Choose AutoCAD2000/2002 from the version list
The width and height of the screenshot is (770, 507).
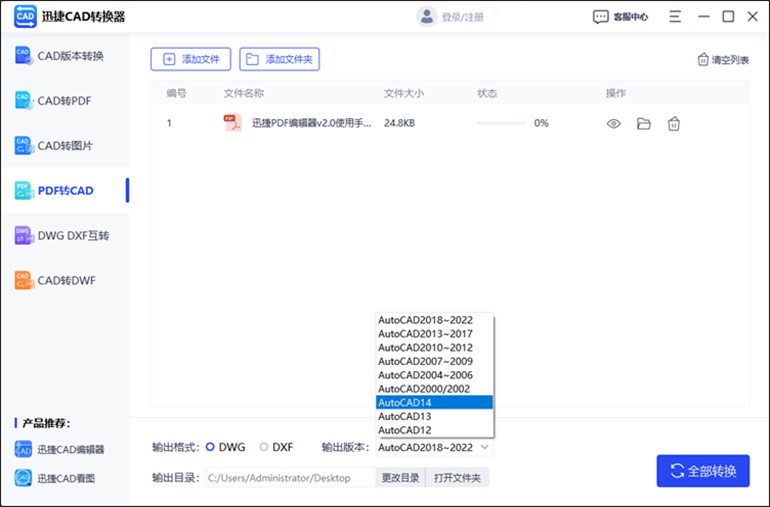434,389
